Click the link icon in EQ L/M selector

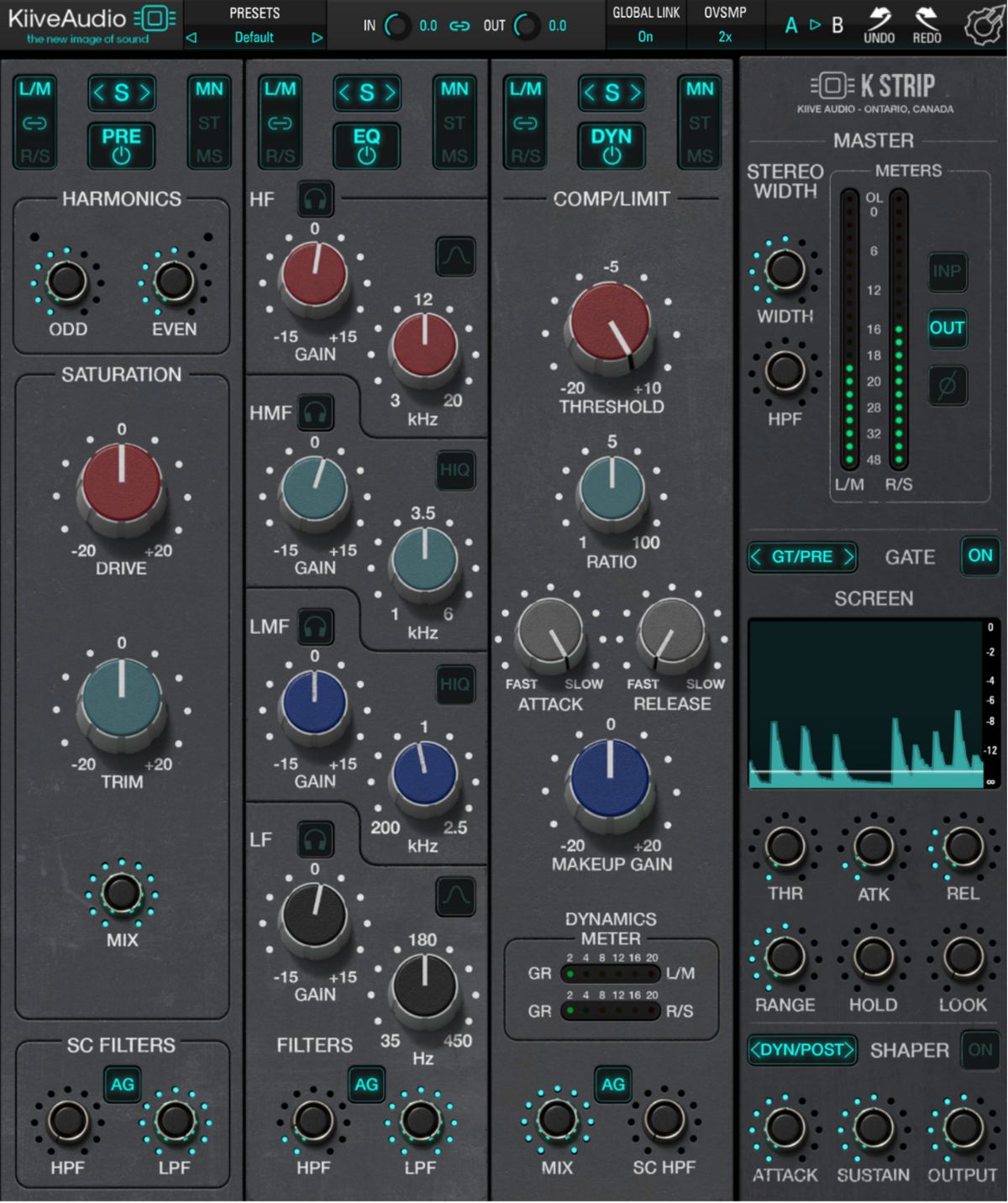pyautogui.click(x=280, y=123)
